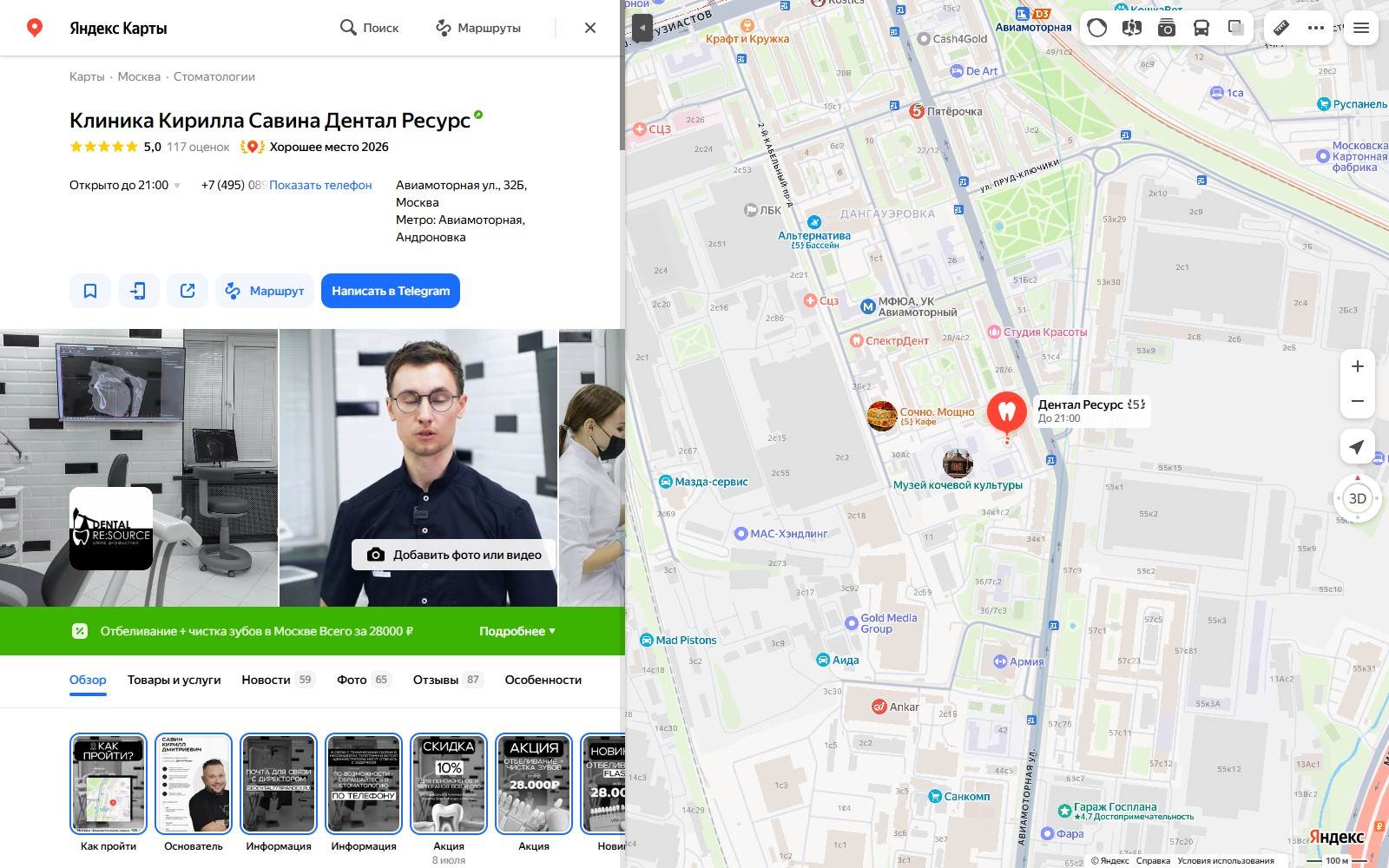Expand the Открыто до 21:00 hours dropdown
Image resolution: width=1389 pixels, height=868 pixels.
point(125,185)
